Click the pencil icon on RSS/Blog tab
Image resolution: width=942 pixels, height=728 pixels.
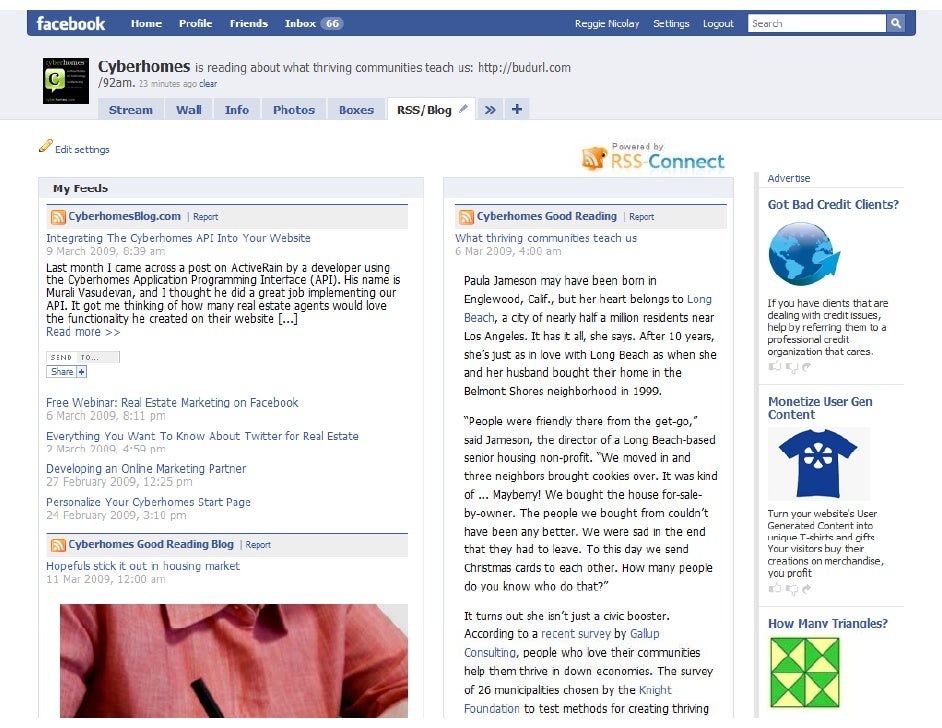[463, 109]
